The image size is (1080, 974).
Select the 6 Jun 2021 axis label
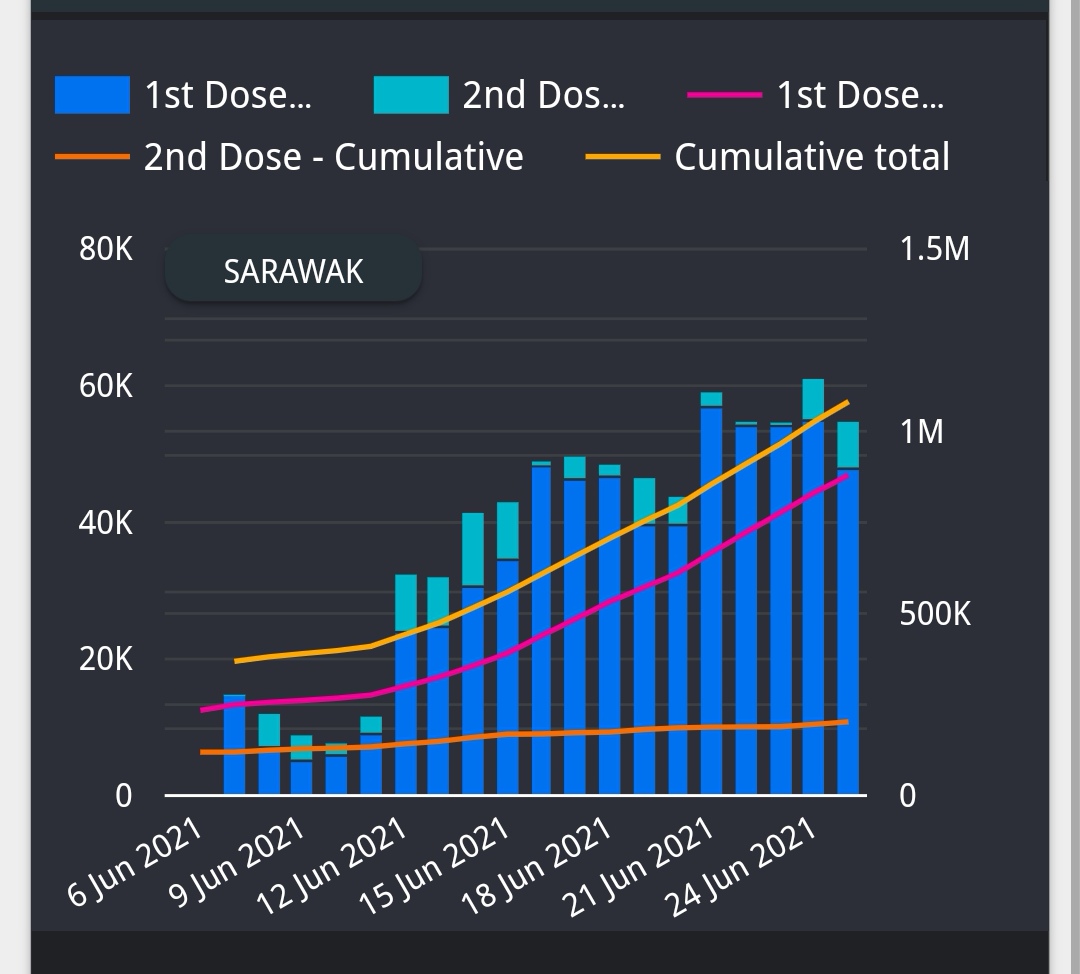(x=135, y=862)
